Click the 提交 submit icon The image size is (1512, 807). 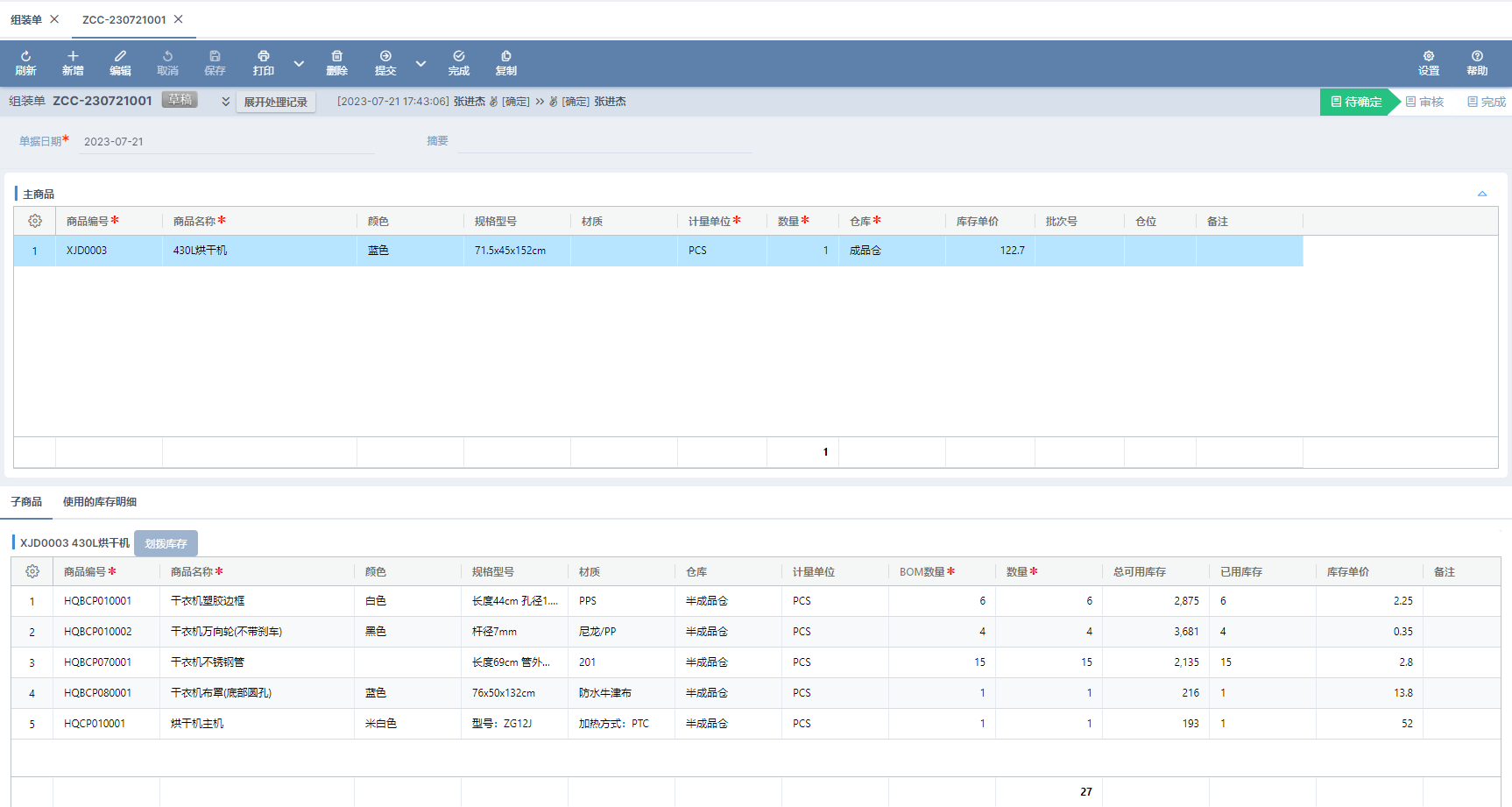coord(385,57)
